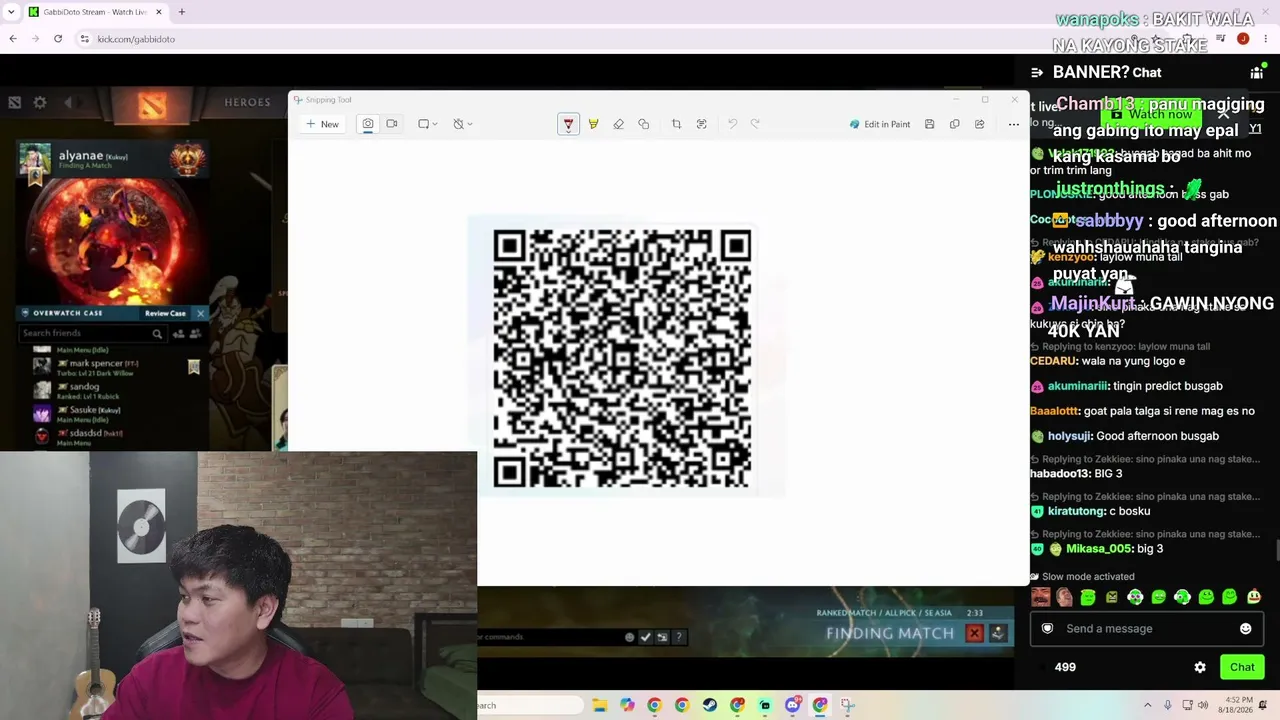
Task: Open alyanae's profile avatar
Action: pos(35,159)
